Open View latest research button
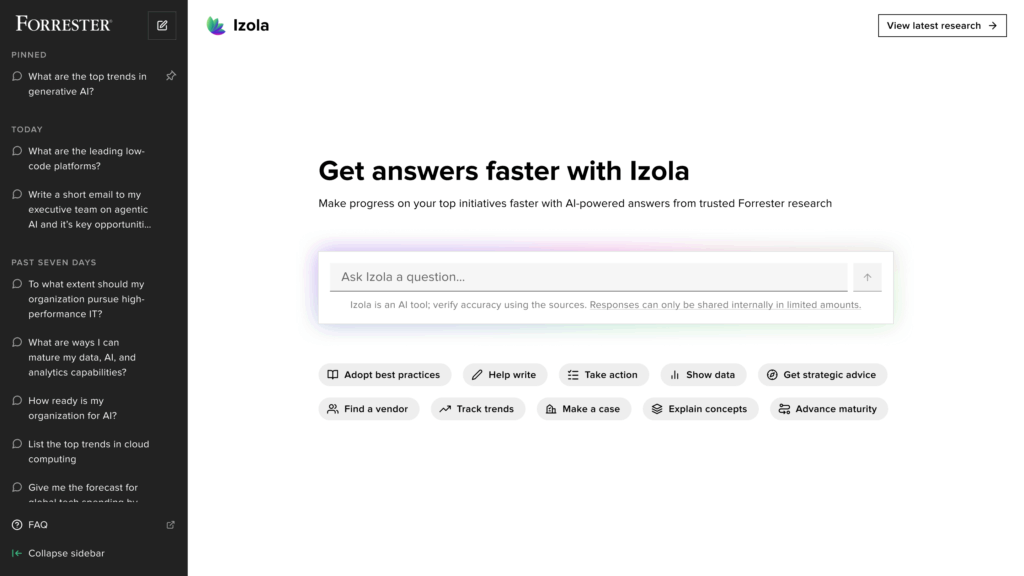 click(x=942, y=25)
